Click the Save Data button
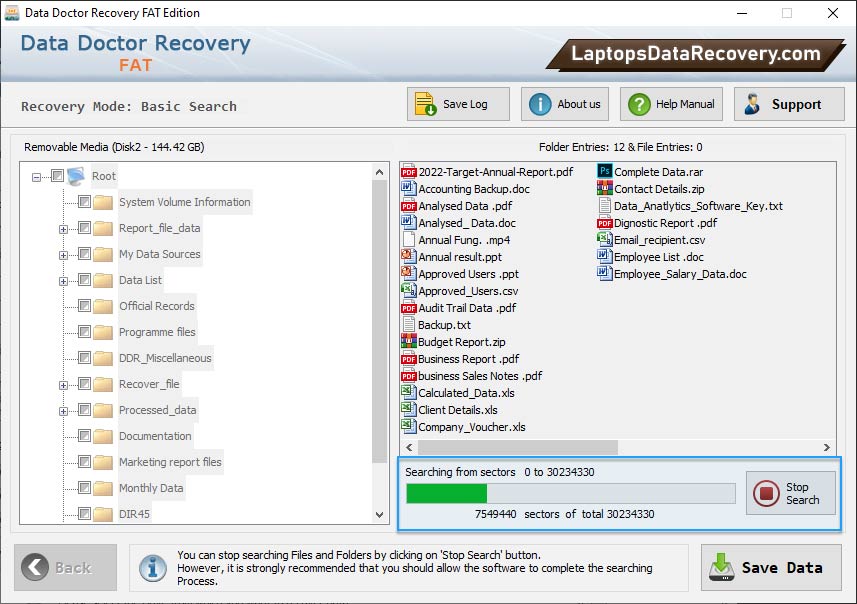 pyautogui.click(x=771, y=567)
